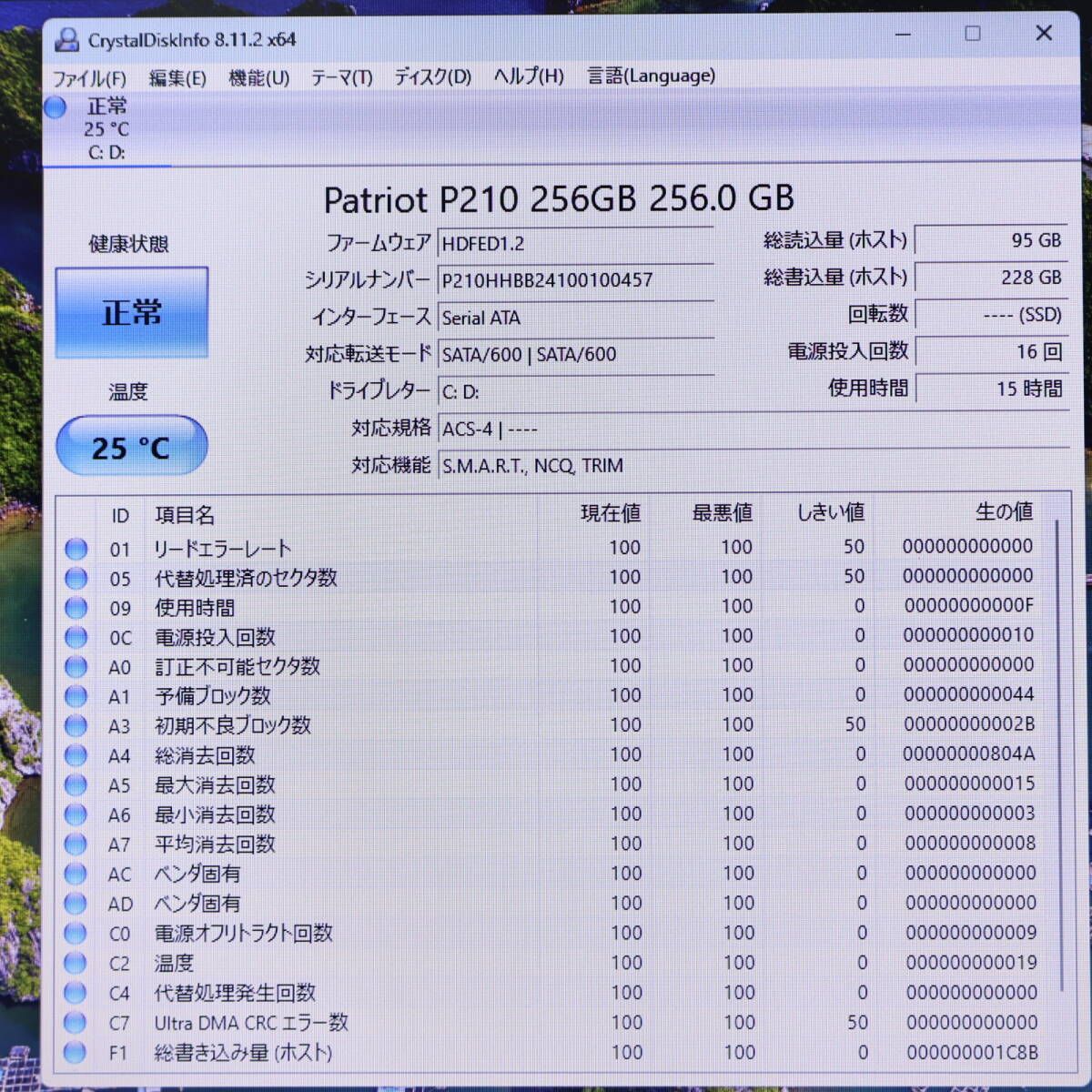1092x1092 pixels.
Task: Open the 編集(E) menu
Action: click(177, 78)
